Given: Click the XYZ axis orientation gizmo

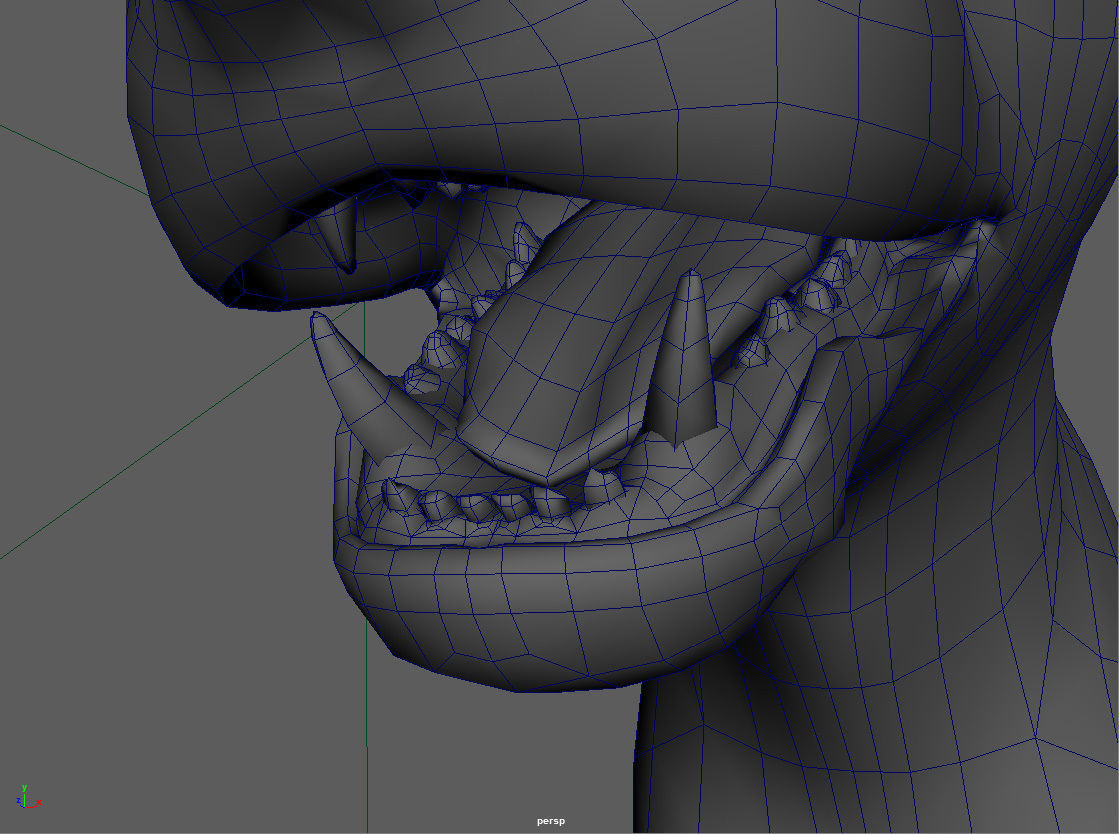Looking at the screenshot, I should tap(28, 797).
